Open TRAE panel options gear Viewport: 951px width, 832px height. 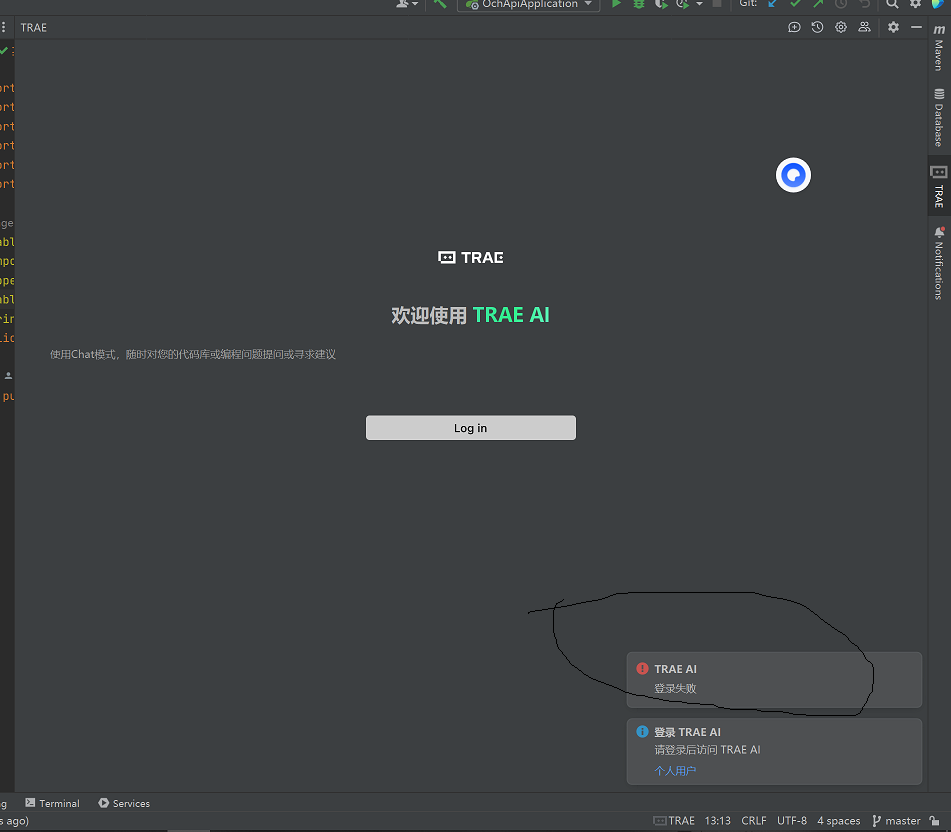893,27
